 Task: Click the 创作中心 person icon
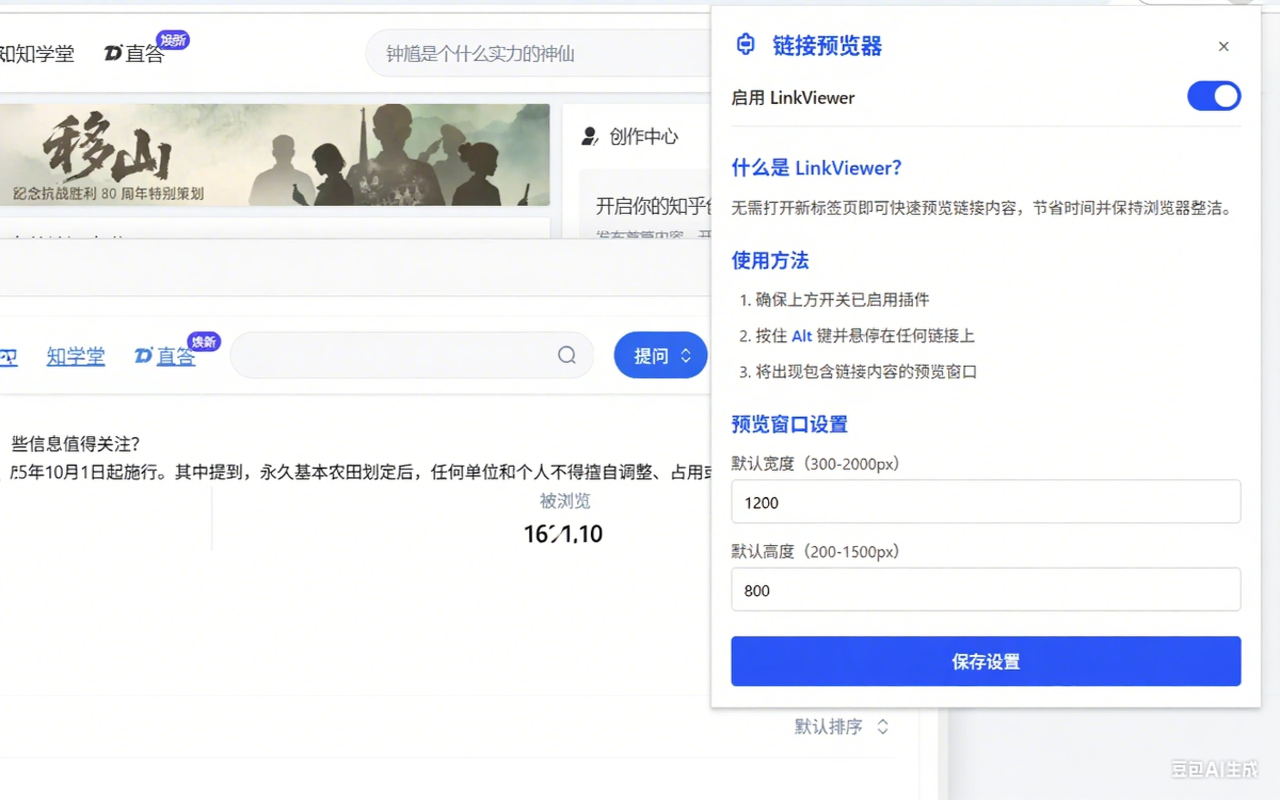(x=590, y=137)
